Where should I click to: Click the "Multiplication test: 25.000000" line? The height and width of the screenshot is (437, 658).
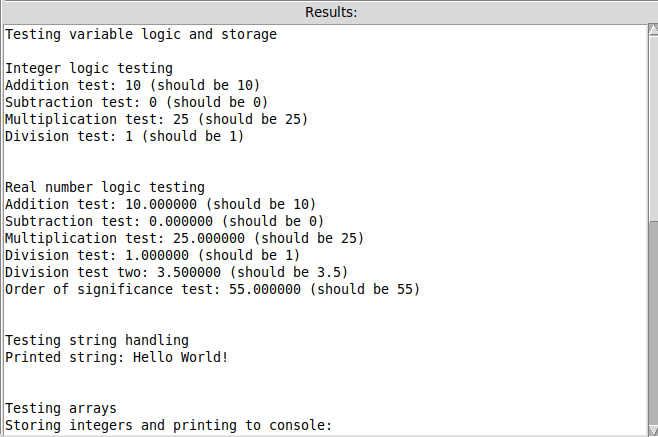click(x=185, y=238)
